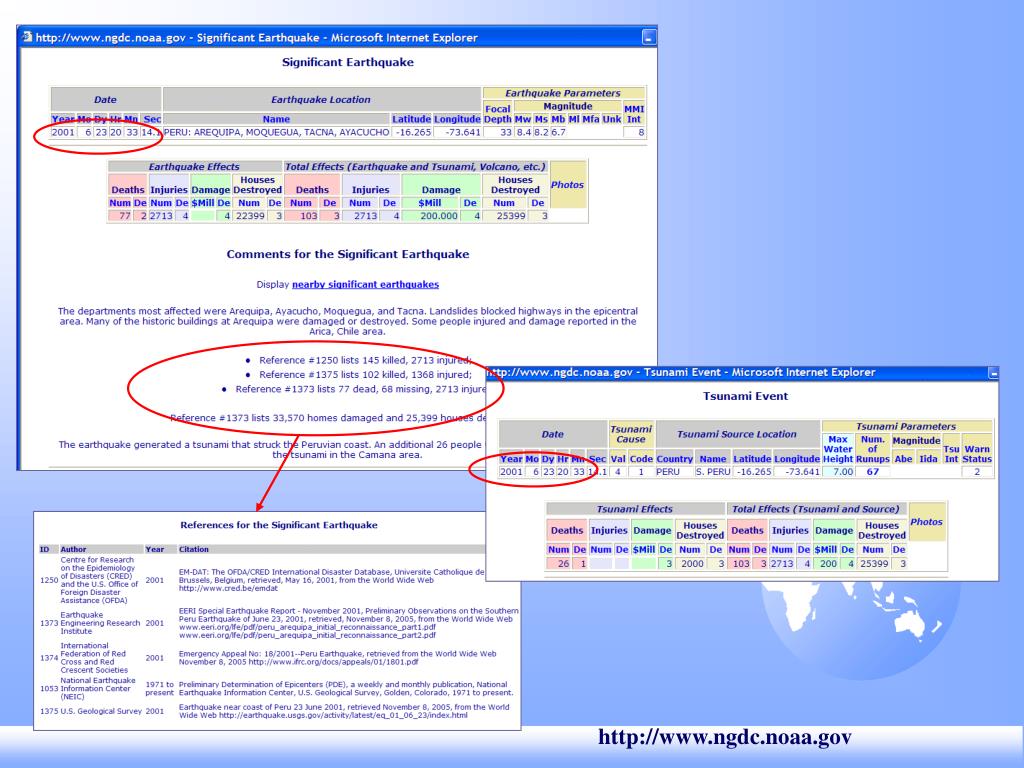Select max water height value 7.00
Image resolution: width=1024 pixels, height=768 pixels.
coord(842,472)
